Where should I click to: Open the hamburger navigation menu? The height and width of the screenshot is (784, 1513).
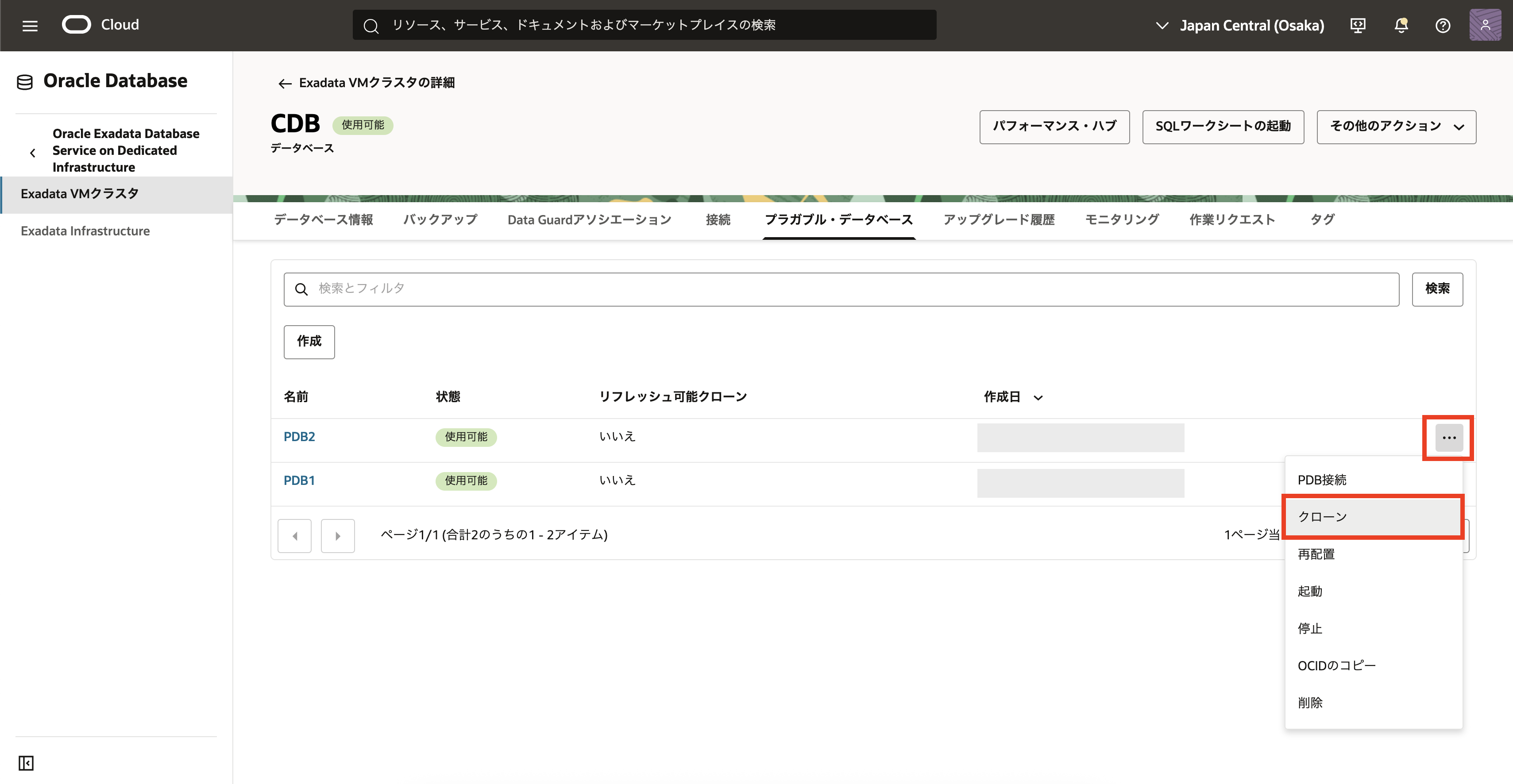[x=30, y=25]
